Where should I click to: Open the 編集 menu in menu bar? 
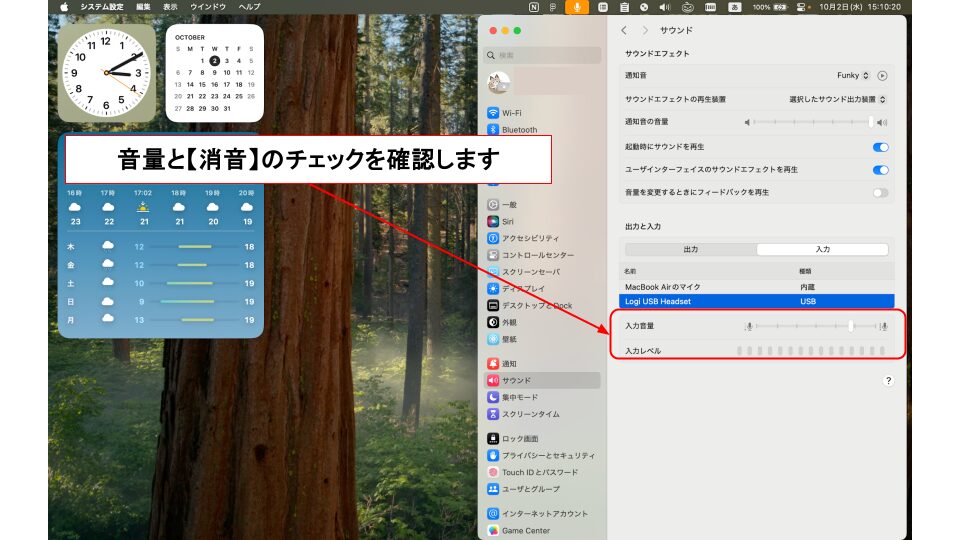tap(143, 6)
